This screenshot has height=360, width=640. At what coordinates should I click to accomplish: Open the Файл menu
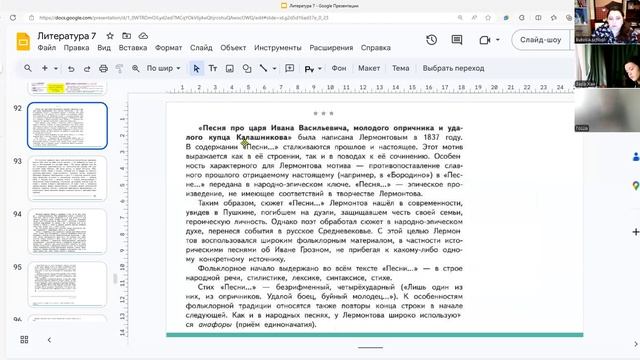pyautogui.click(x=47, y=48)
